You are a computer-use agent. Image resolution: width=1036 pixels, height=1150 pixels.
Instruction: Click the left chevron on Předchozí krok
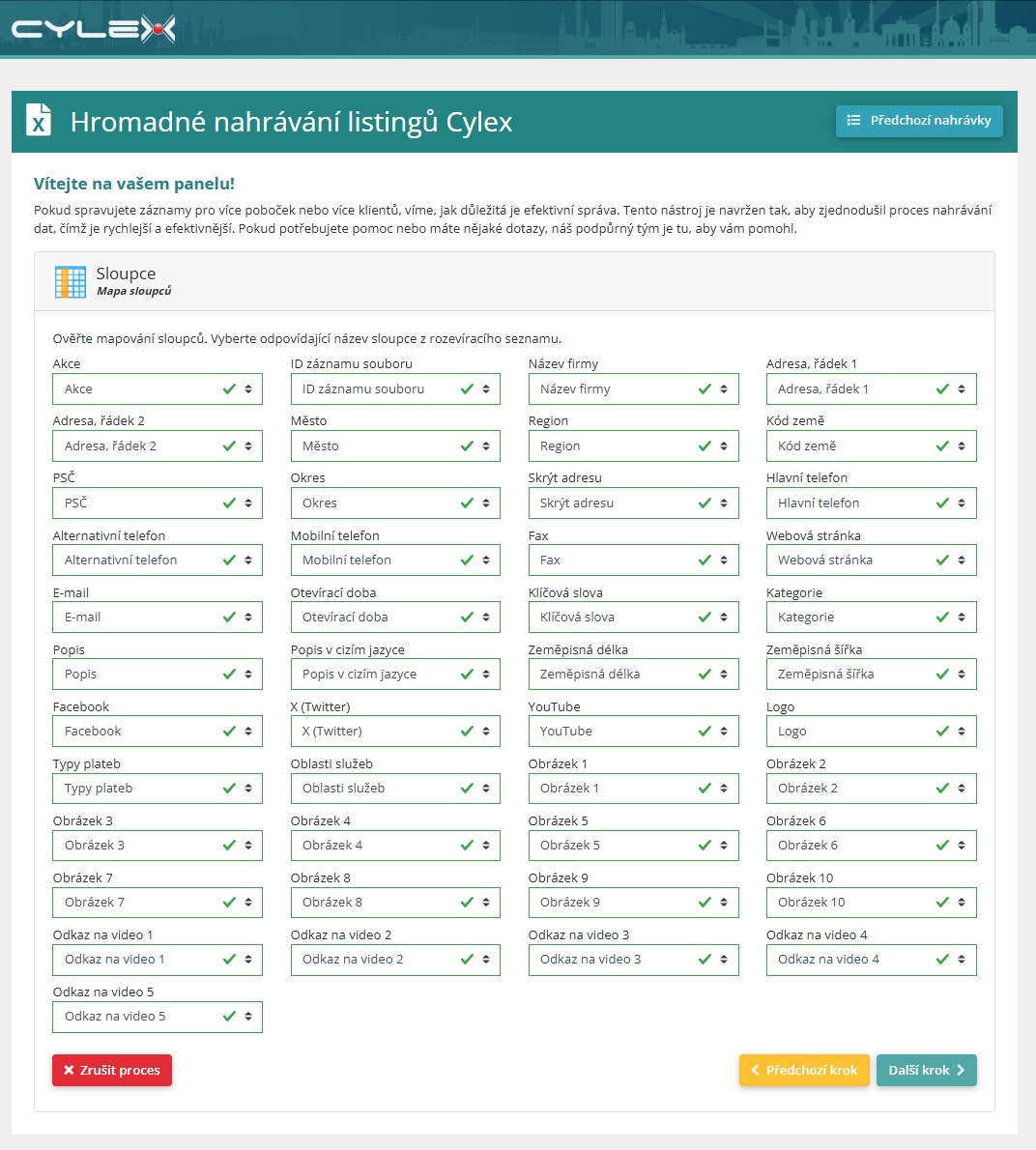pyautogui.click(x=755, y=1070)
